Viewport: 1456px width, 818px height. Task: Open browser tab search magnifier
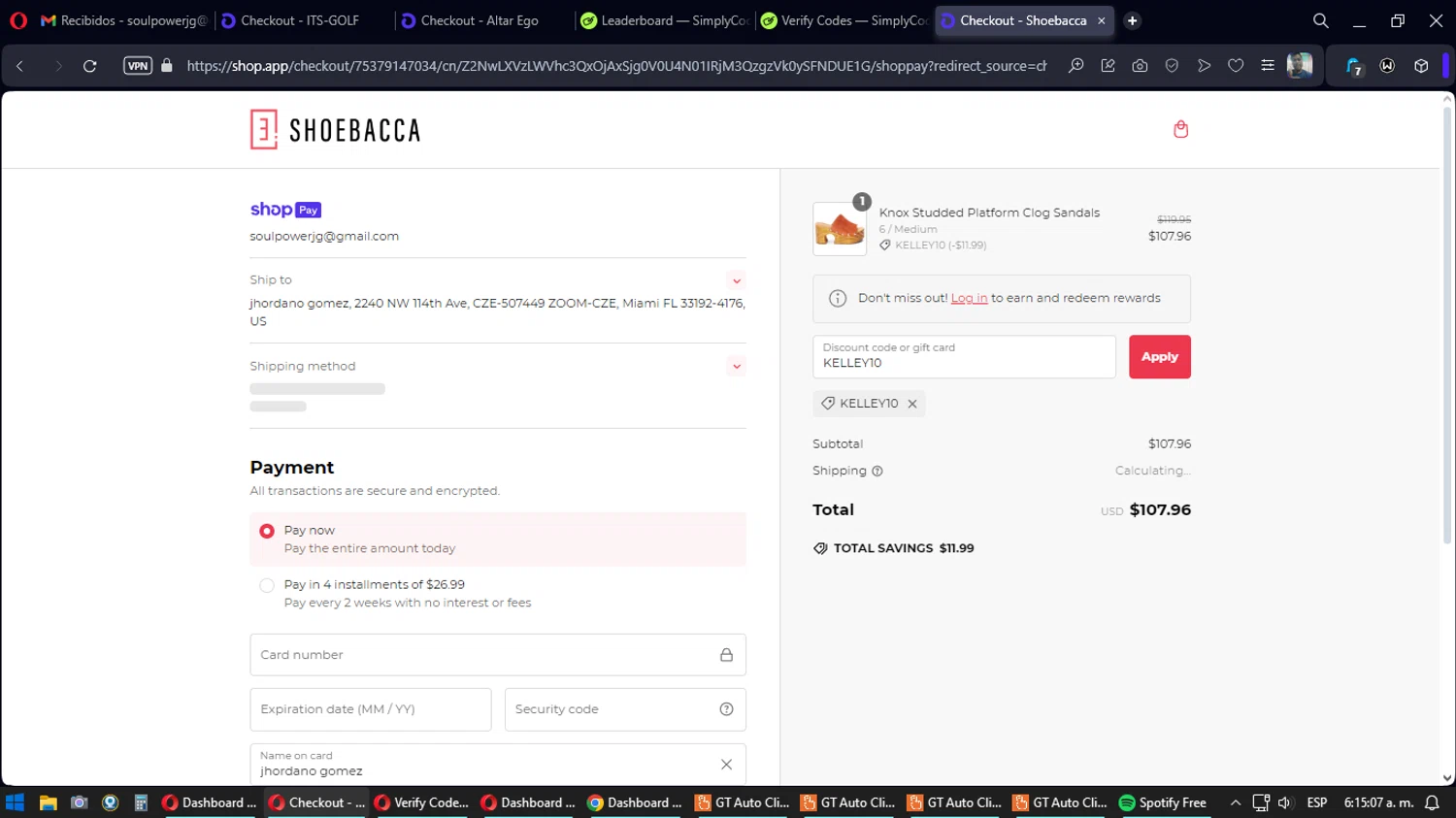pyautogui.click(x=1320, y=20)
